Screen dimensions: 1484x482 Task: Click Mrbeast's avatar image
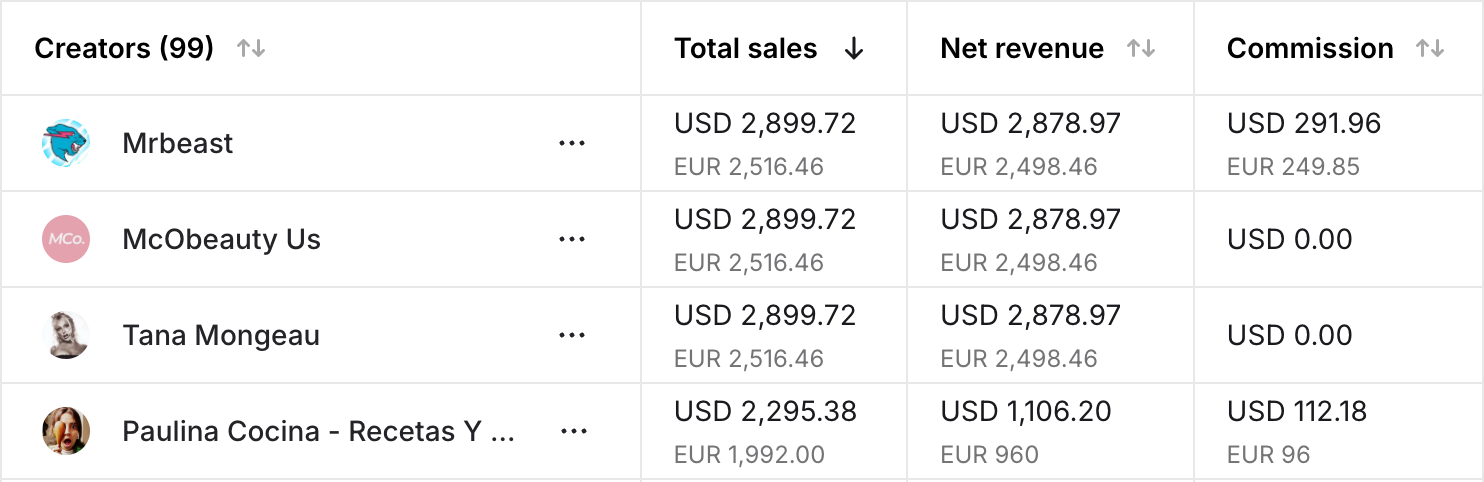tap(66, 143)
